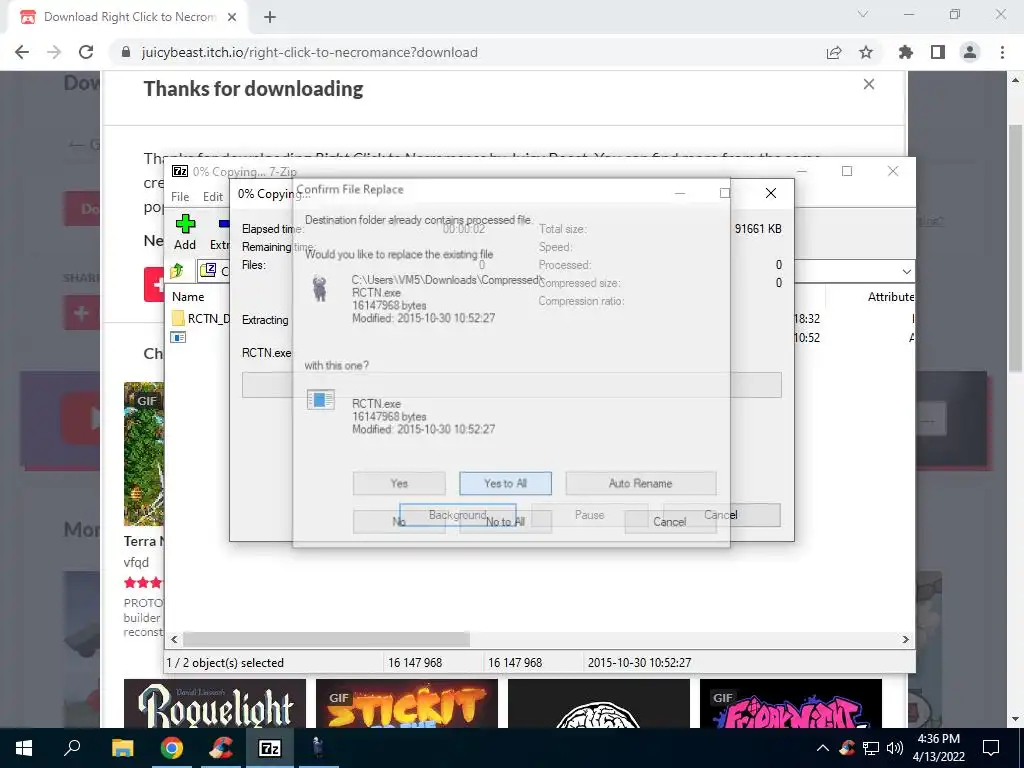Image resolution: width=1024 pixels, height=768 pixels.
Task: Click the address bar URL
Action: (x=310, y=52)
